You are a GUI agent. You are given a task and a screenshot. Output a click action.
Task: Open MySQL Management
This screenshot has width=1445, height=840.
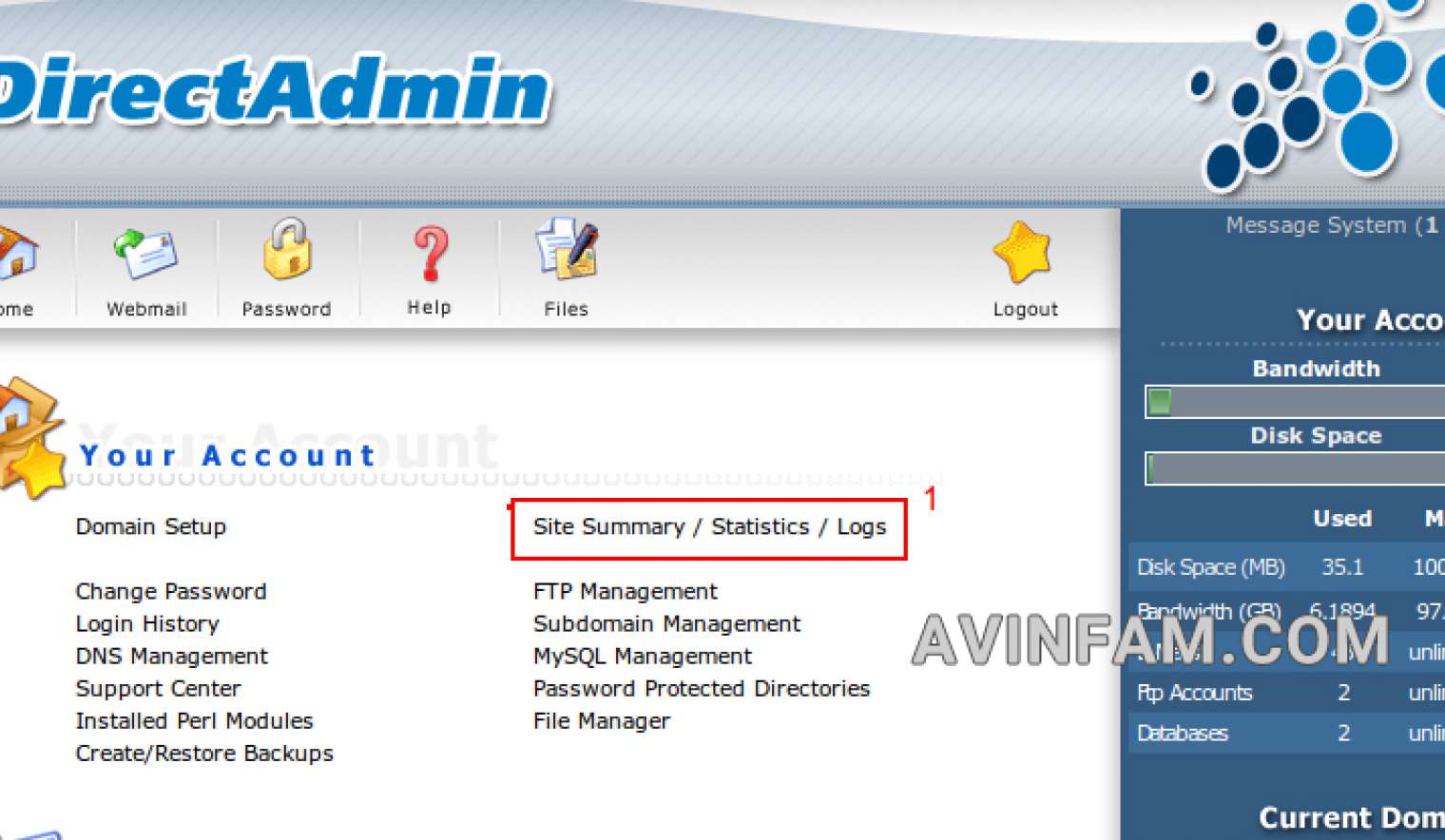click(x=642, y=656)
